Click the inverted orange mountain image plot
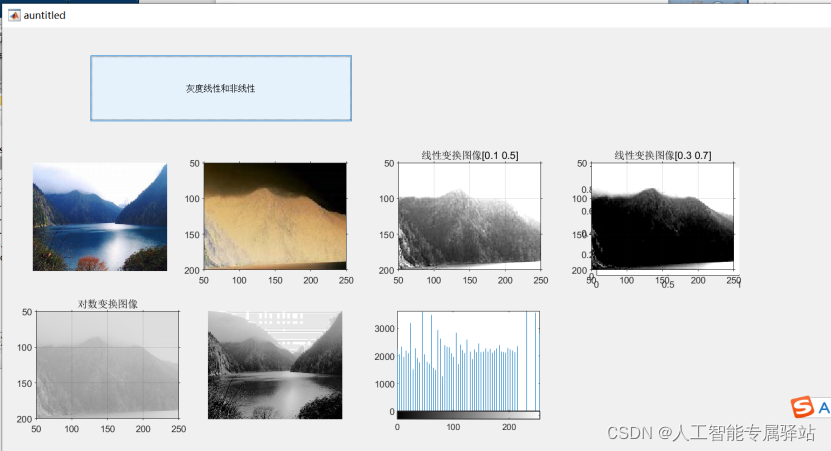 pos(275,216)
